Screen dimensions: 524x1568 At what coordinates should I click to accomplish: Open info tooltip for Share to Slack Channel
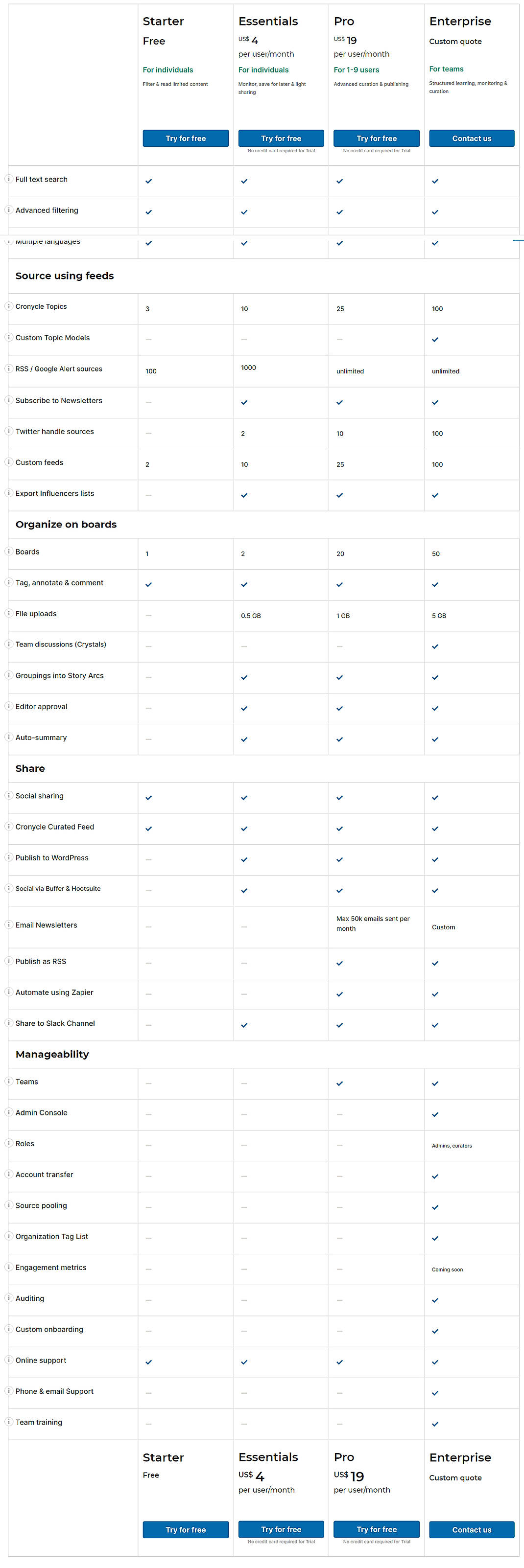[9, 1023]
